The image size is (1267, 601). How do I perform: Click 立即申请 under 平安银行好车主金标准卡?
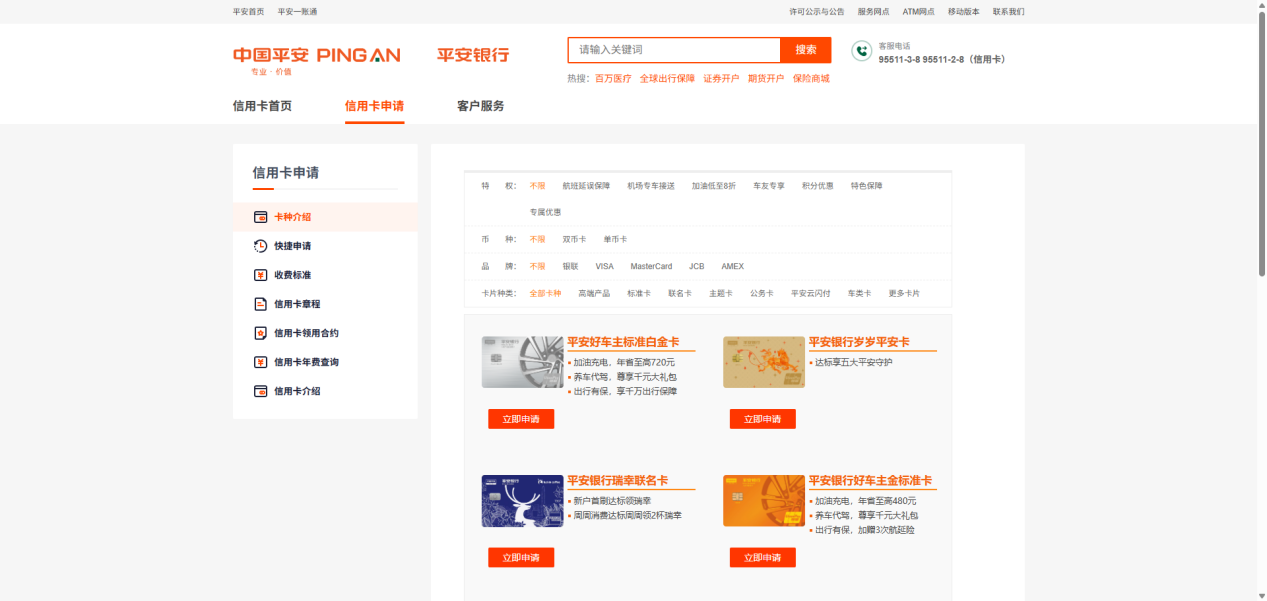(x=763, y=558)
